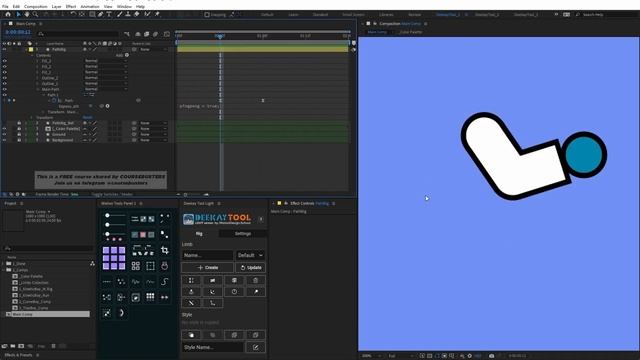The width and height of the screenshot is (640, 360).
Task: Hide the PathRig layer eye icon
Action: (4, 49)
